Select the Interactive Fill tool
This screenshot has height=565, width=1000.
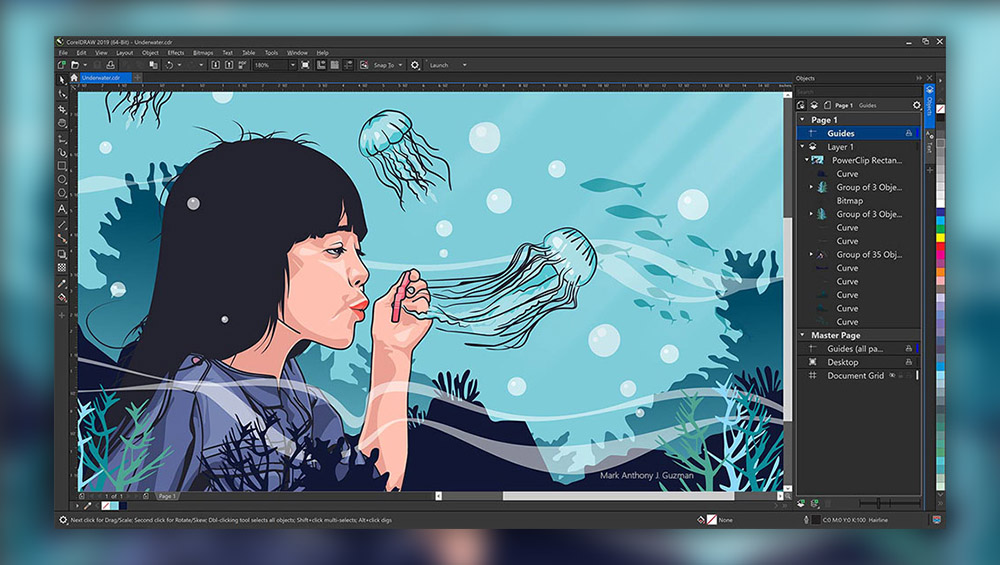pos(62,297)
